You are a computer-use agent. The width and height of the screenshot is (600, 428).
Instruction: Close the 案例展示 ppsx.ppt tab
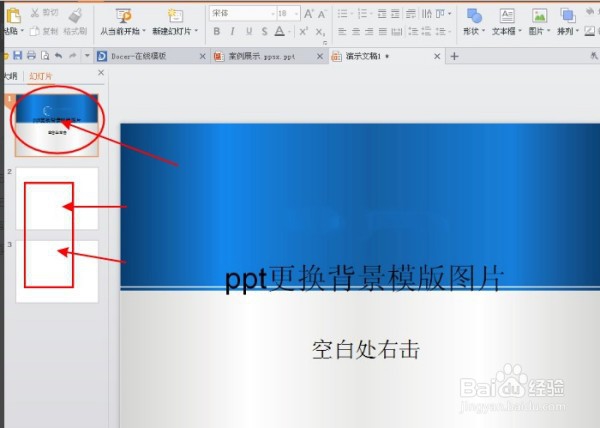pyautogui.click(x=320, y=57)
